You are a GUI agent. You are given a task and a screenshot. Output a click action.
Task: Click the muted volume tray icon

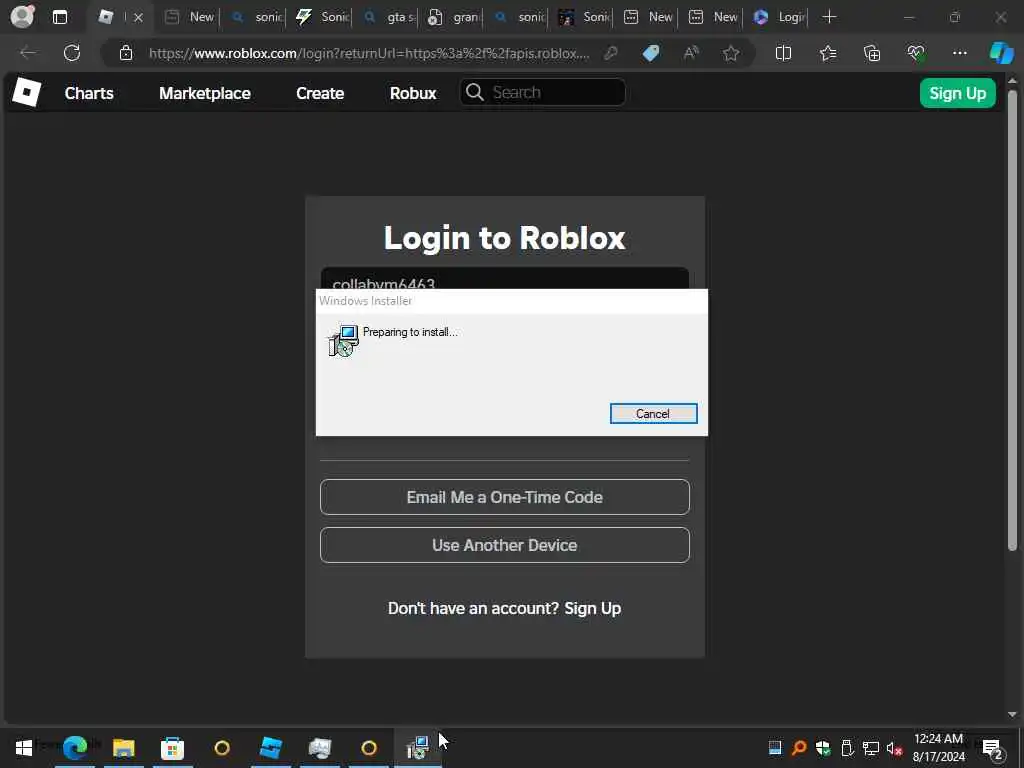point(894,748)
